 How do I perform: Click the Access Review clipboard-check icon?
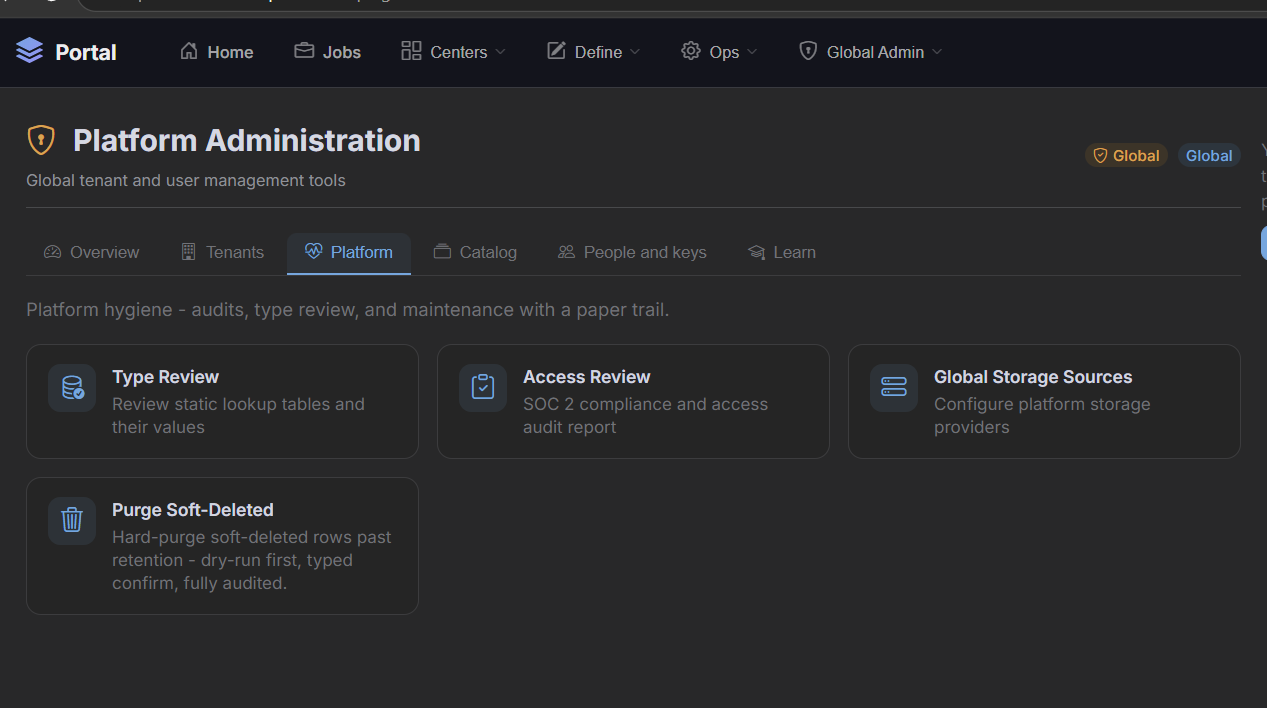click(x=483, y=388)
